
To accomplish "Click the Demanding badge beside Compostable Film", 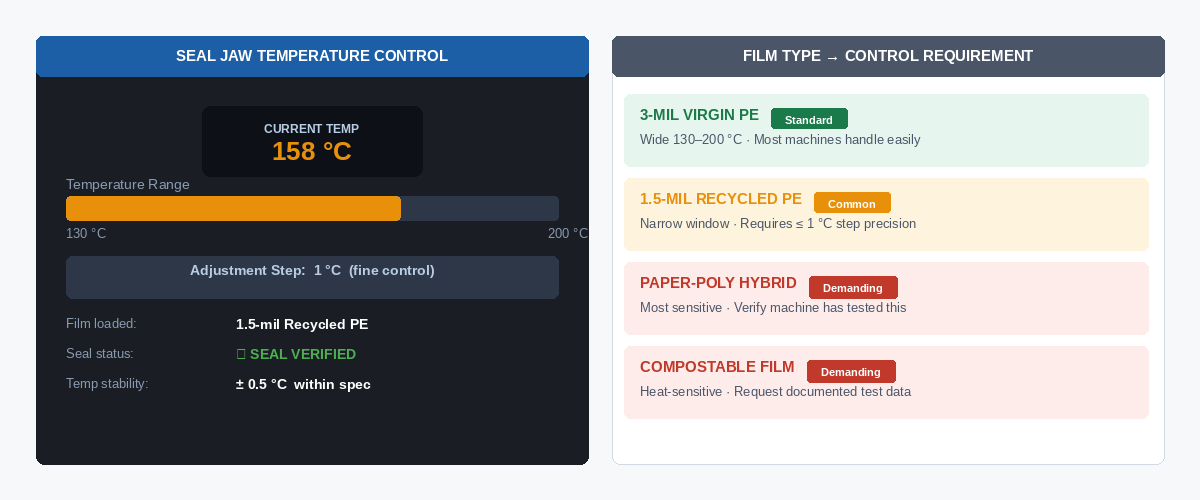I will pyautogui.click(x=851, y=371).
